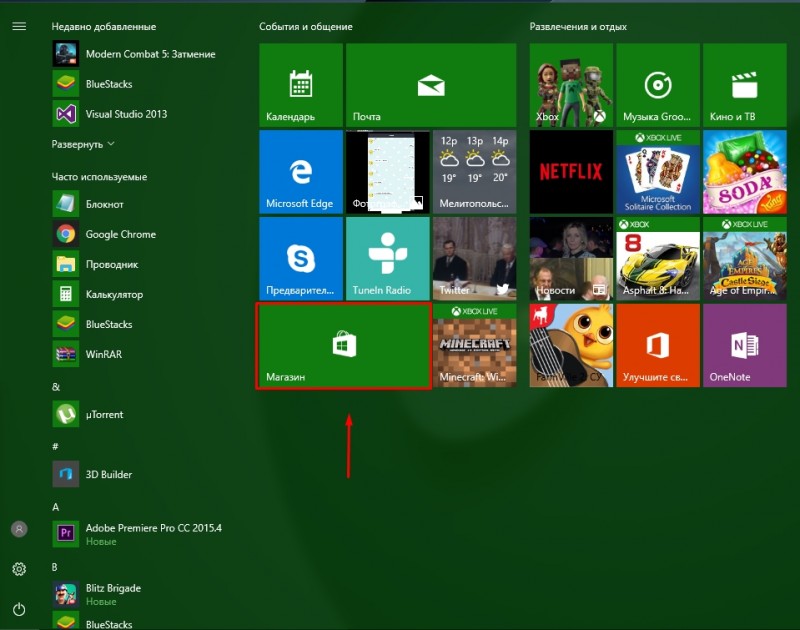Launch Google Chrome
This screenshot has height=630, width=800.
tap(104, 234)
